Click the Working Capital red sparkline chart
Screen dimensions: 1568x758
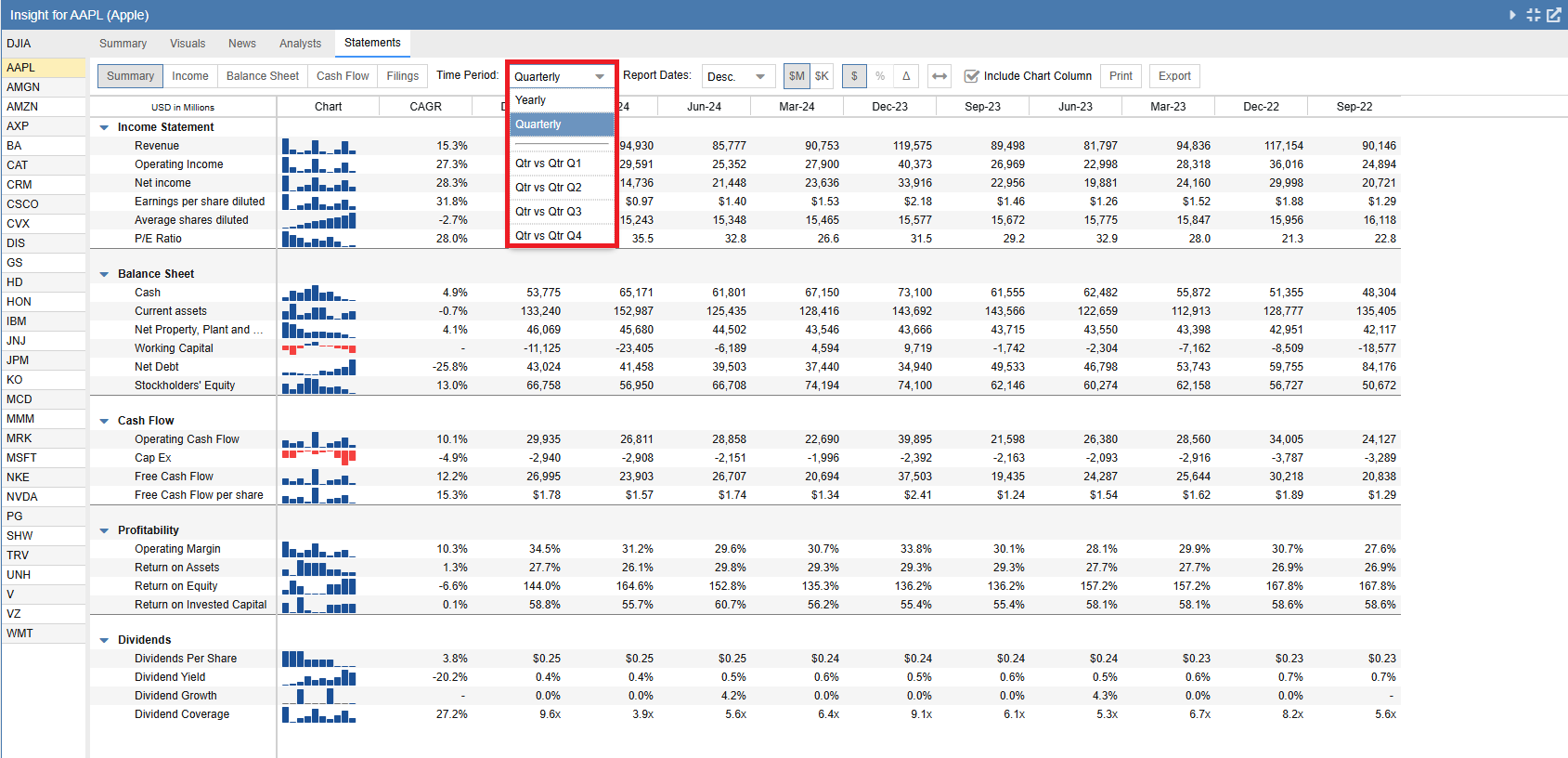click(x=318, y=348)
